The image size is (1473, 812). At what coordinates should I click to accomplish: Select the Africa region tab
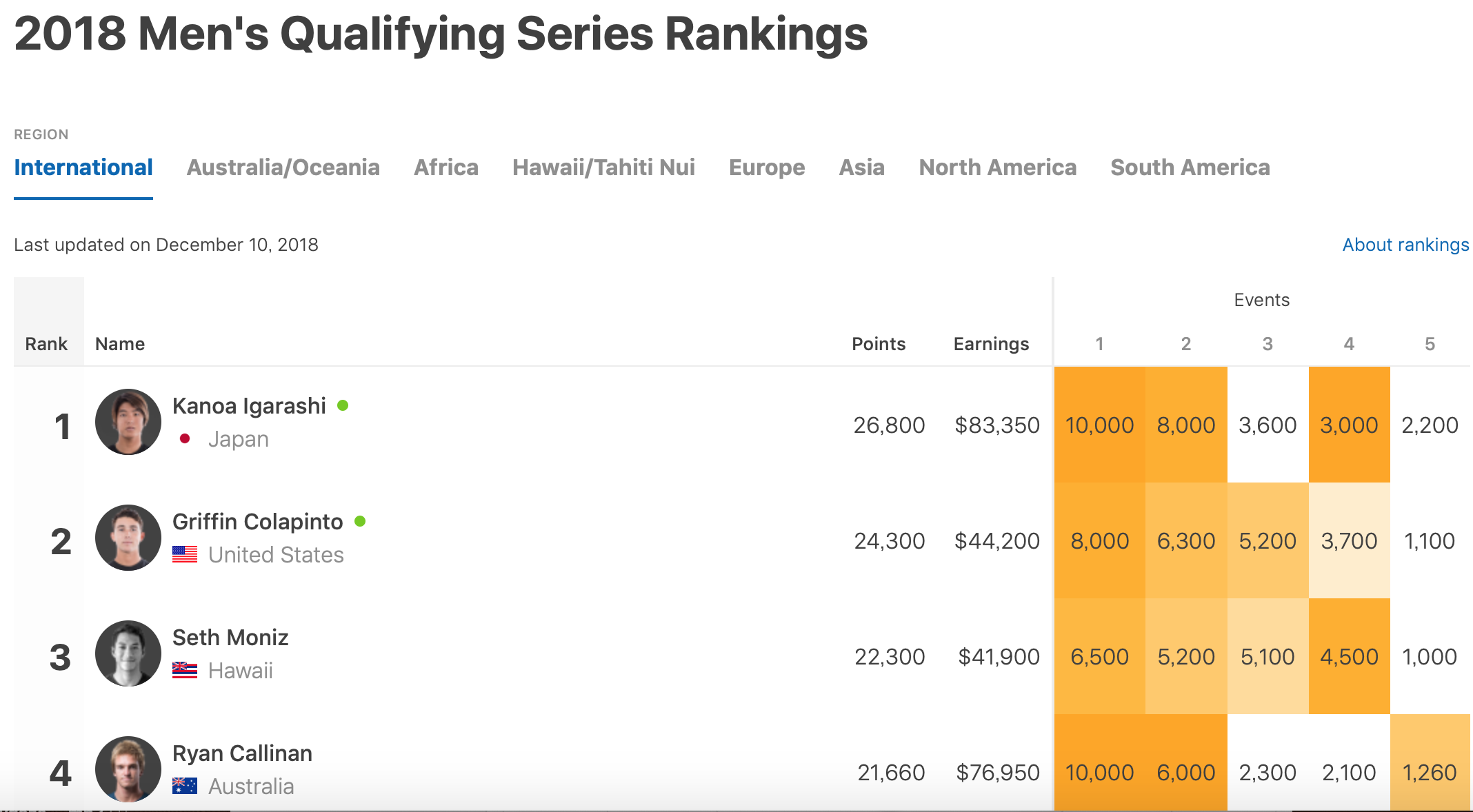[x=445, y=168]
